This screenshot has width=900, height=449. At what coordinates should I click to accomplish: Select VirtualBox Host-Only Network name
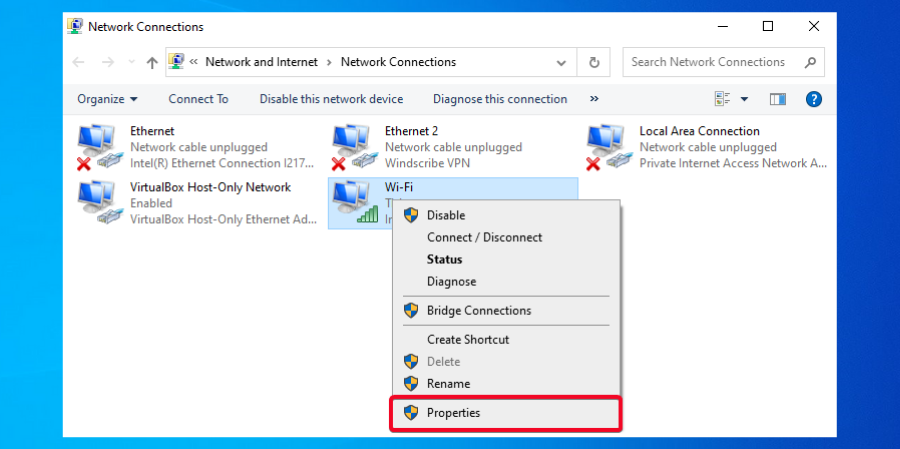tap(211, 187)
